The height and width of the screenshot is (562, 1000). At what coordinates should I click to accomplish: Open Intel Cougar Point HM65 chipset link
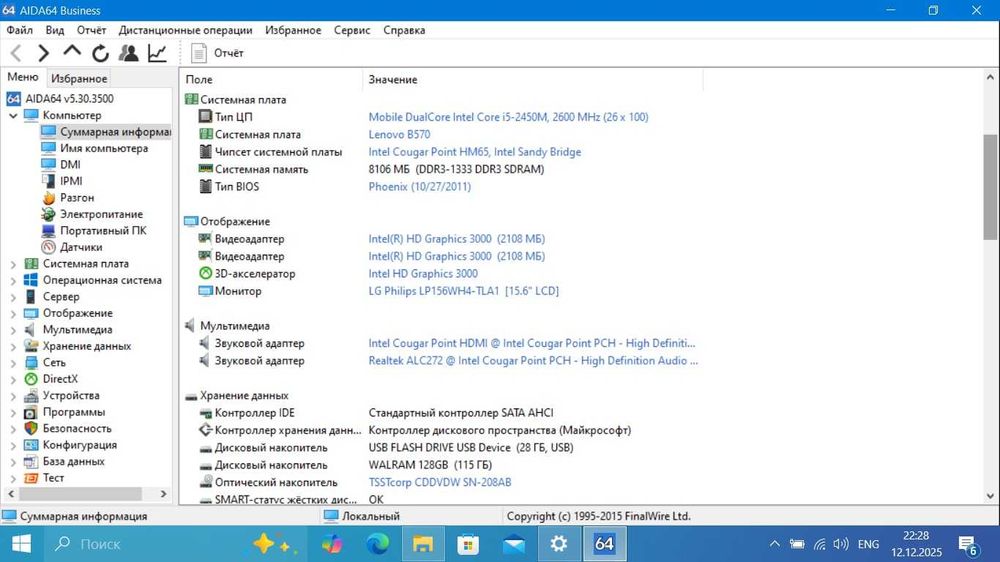click(x=474, y=152)
